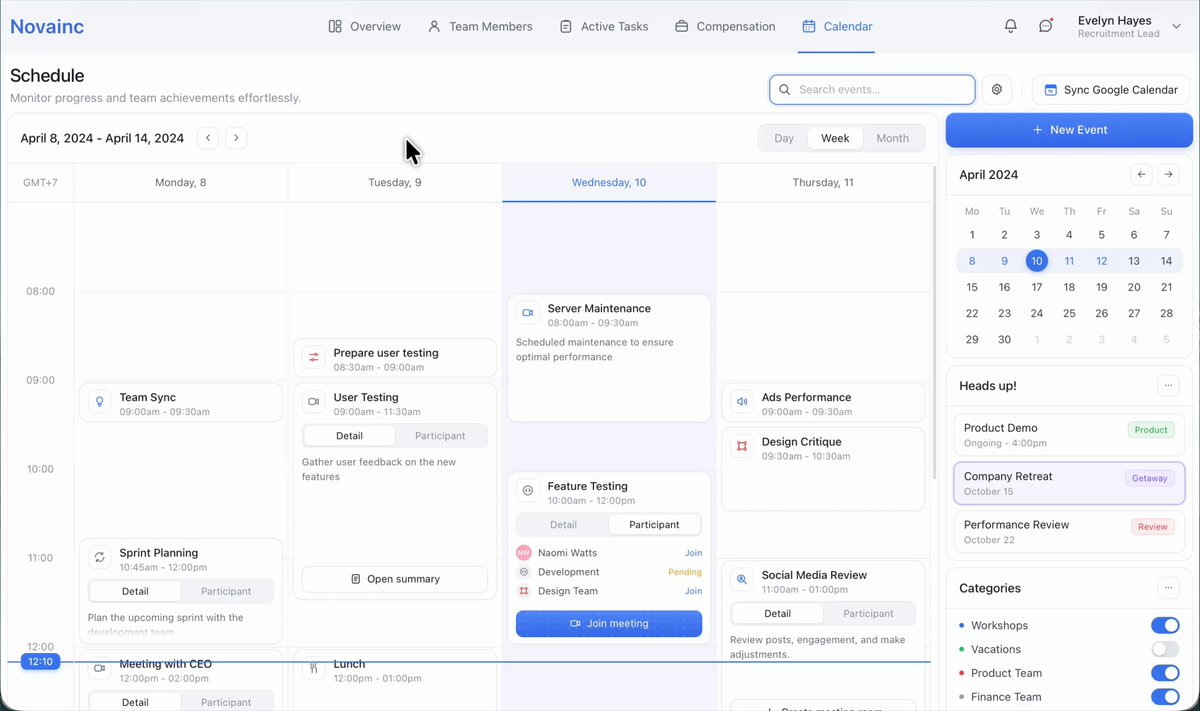The width and height of the screenshot is (1200, 711).
Task: Switch to the Active Tasks tab
Action: (604, 27)
